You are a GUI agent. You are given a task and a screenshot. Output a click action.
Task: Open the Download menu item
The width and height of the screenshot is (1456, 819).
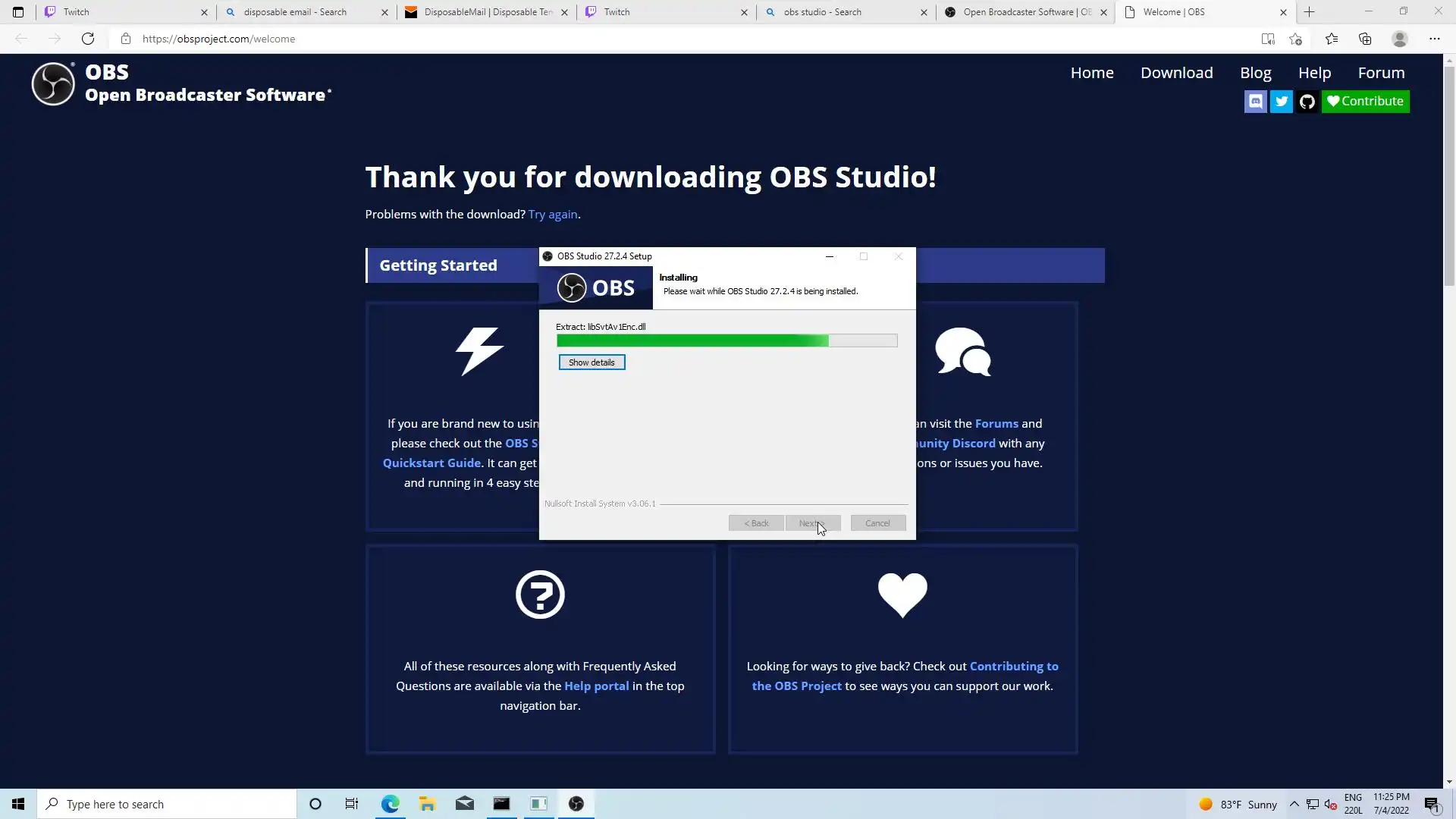pyautogui.click(x=1176, y=73)
